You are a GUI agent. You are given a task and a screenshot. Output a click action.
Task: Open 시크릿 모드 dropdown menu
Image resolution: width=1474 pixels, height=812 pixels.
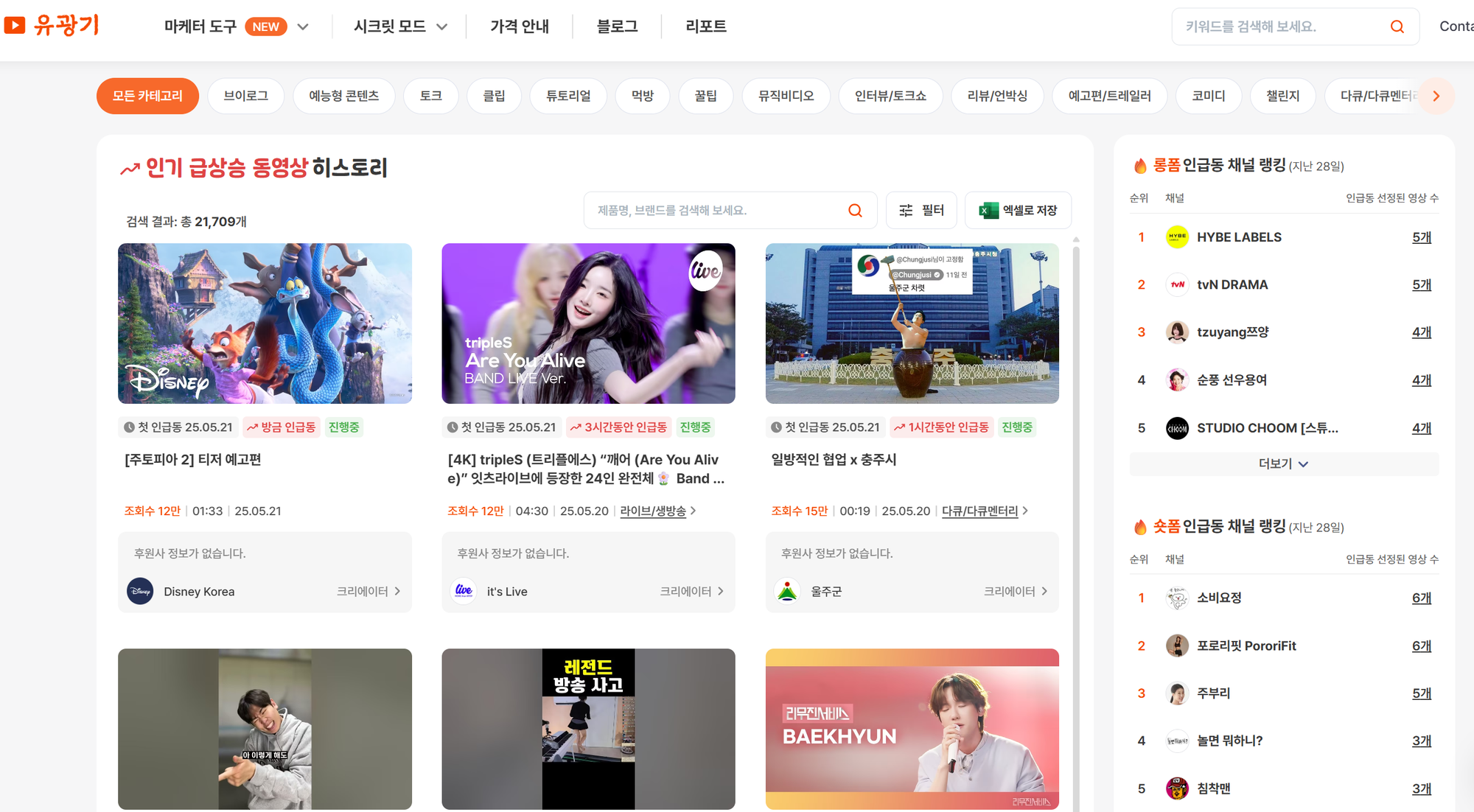click(400, 27)
